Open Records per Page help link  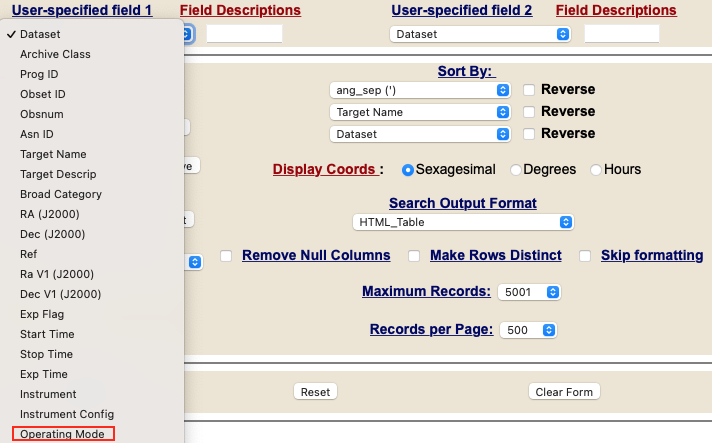pyautogui.click(x=431, y=329)
